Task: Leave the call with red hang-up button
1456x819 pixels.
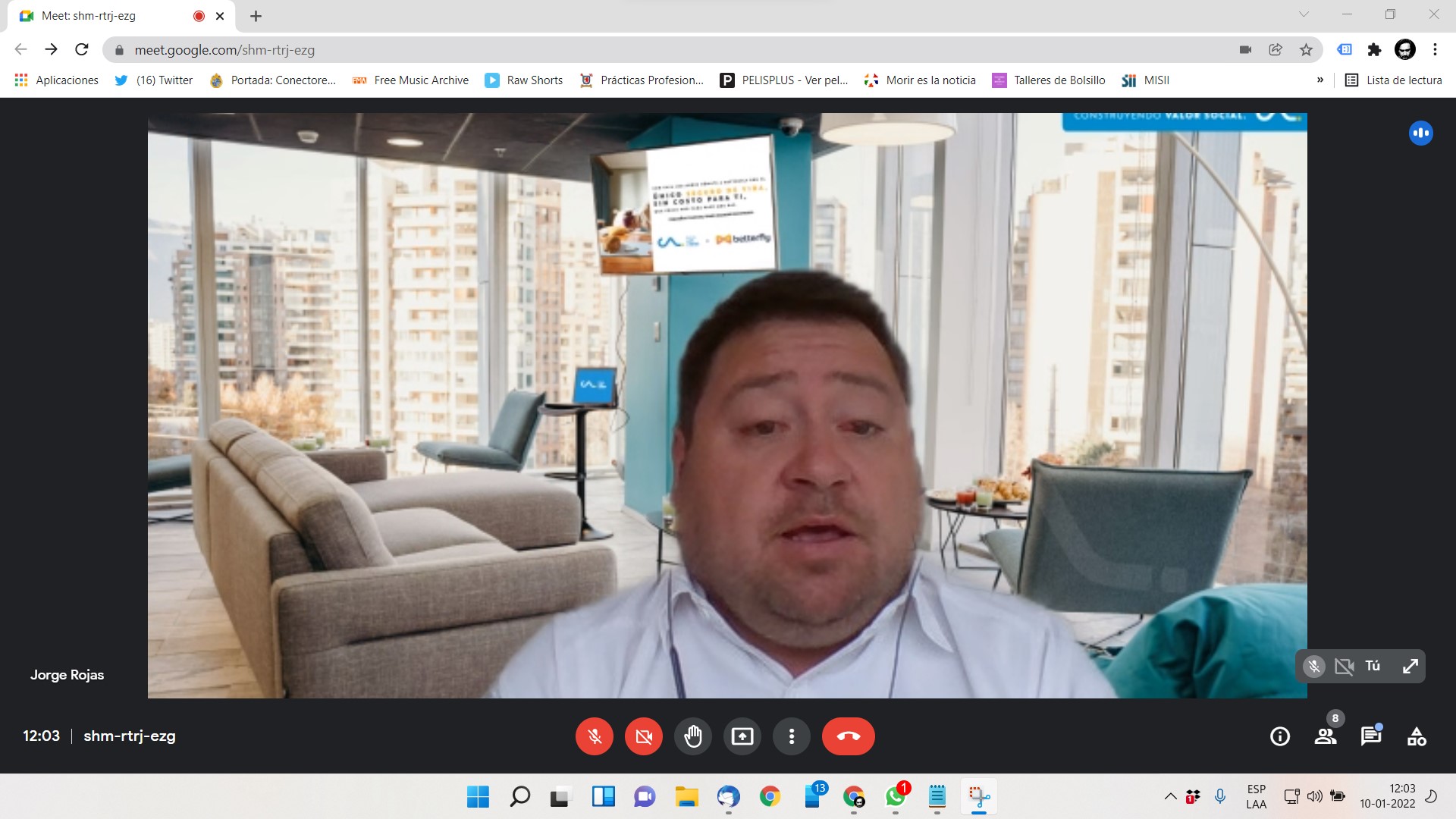Action: pos(848,736)
